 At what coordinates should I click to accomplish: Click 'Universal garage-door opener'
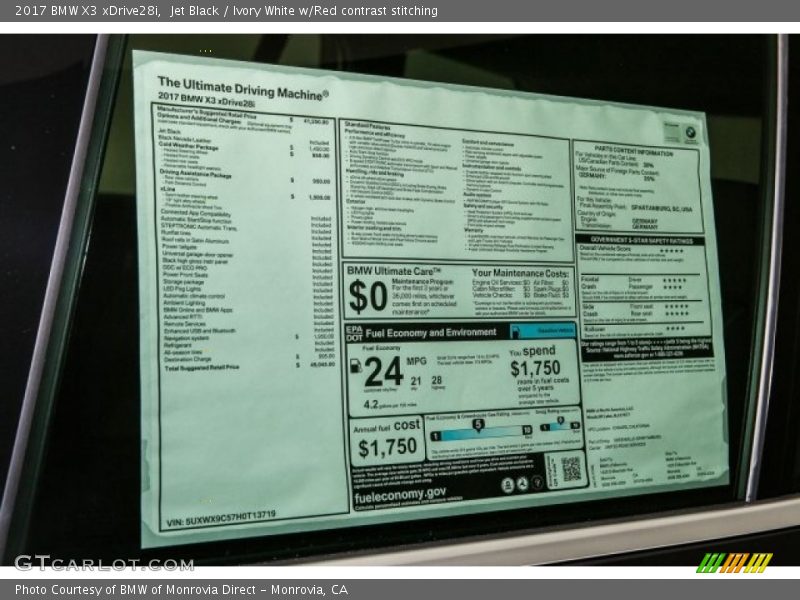click(x=198, y=254)
